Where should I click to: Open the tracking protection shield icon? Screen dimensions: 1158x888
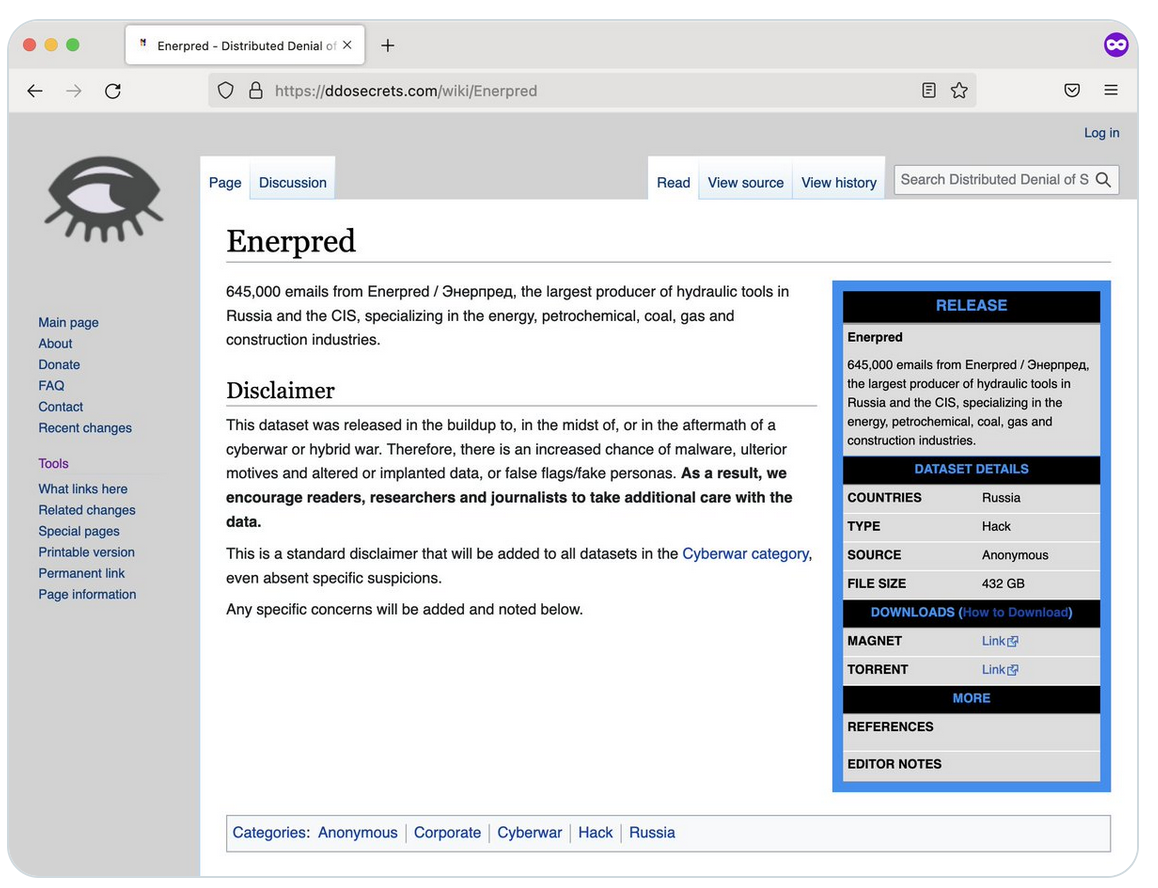point(226,91)
